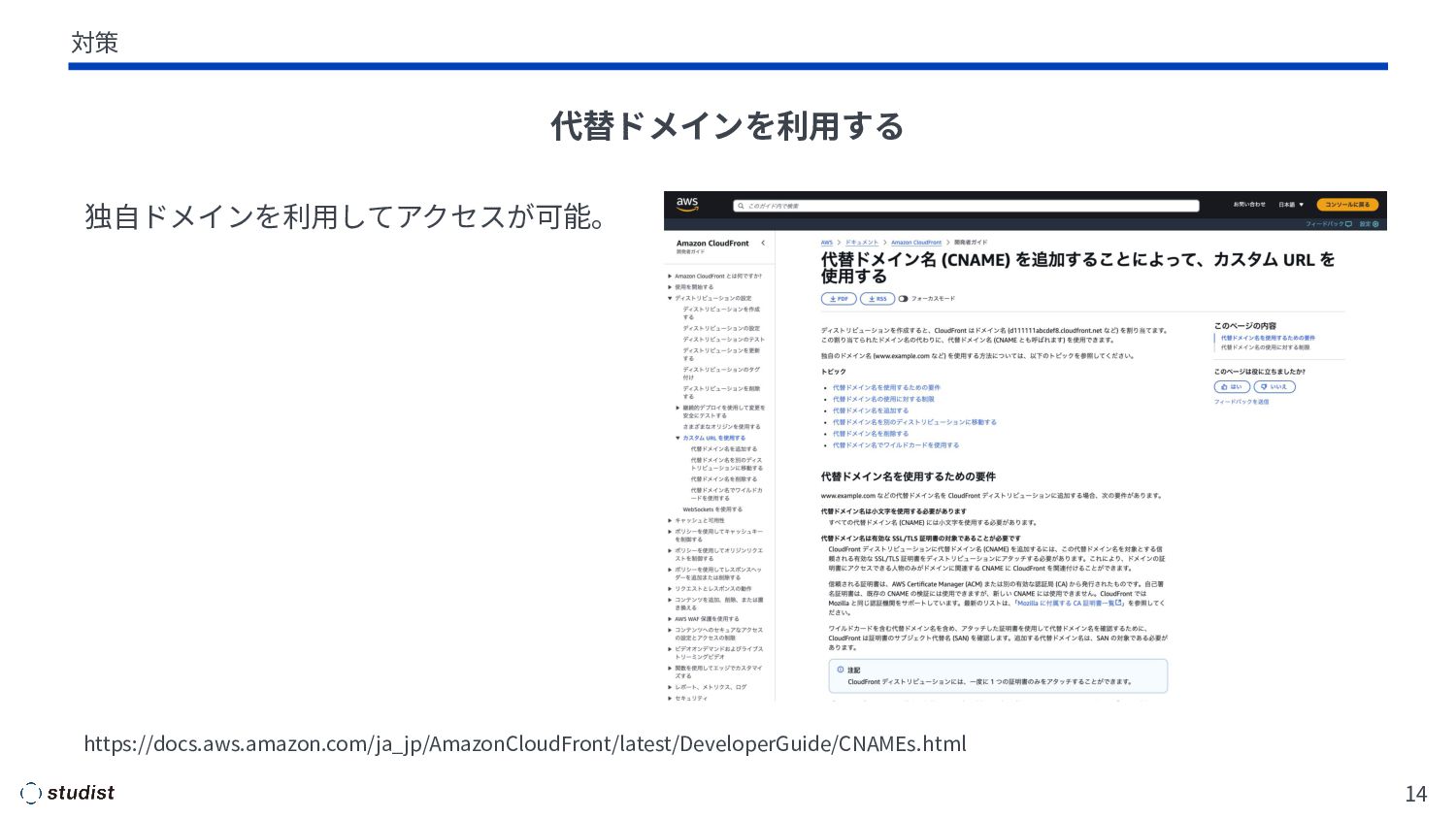Open ディストリビューションを更新する sidebar entry
Viewport: 1456px width, 819px height.
pos(721,354)
